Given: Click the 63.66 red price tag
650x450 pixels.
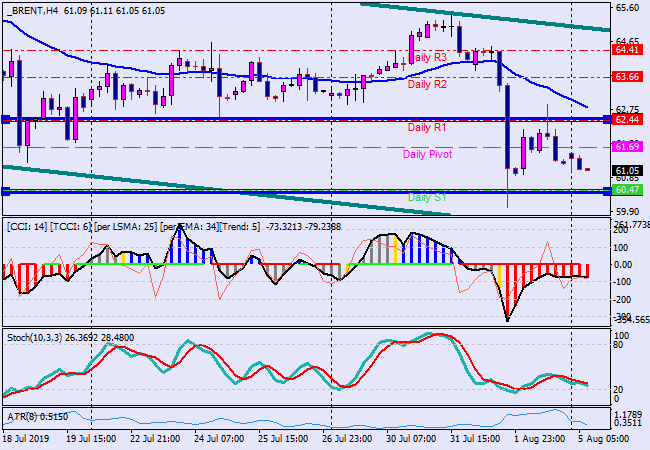Looking at the screenshot, I should (627, 76).
